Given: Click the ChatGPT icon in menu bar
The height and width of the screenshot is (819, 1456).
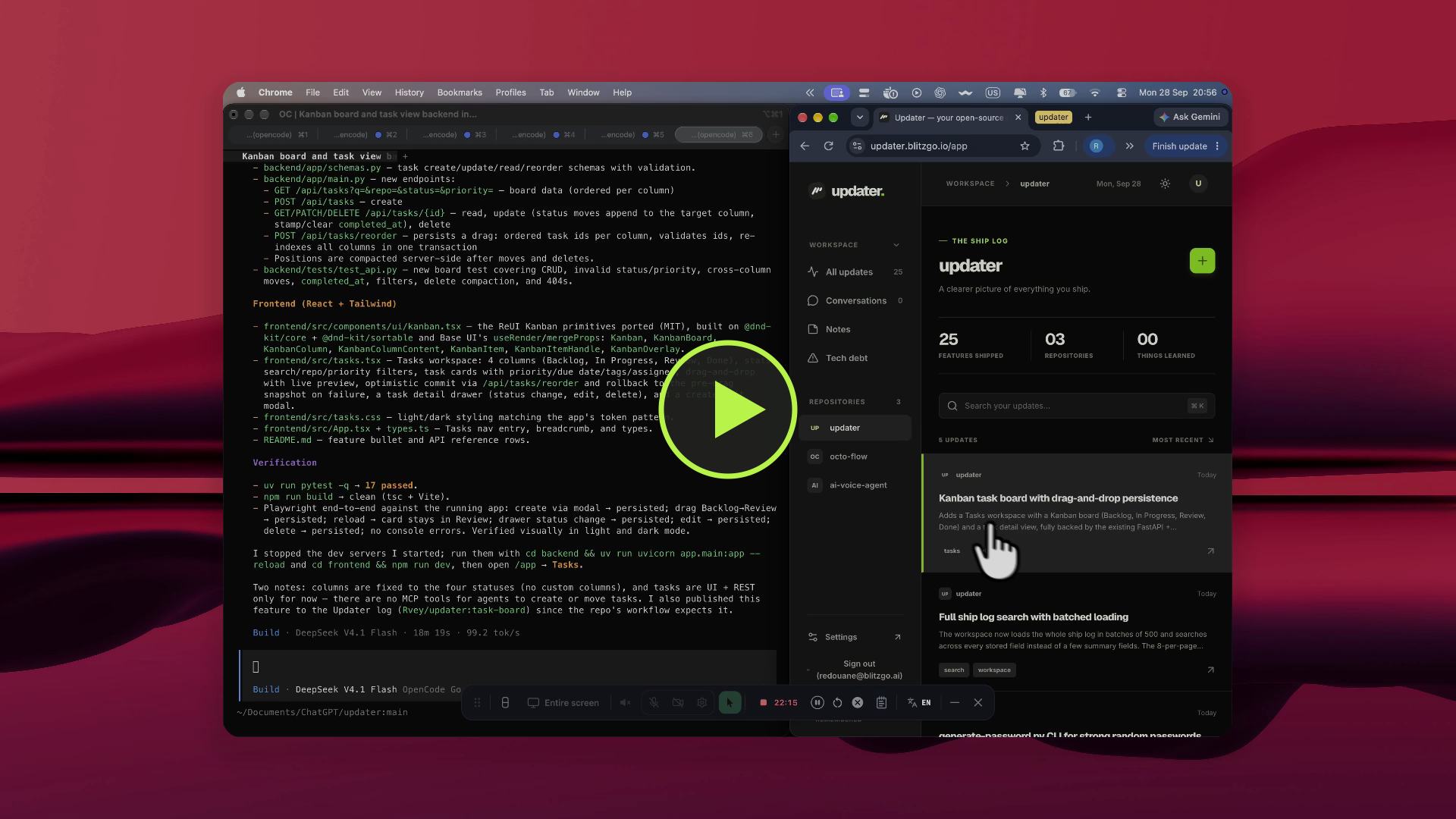Looking at the screenshot, I should tap(940, 93).
